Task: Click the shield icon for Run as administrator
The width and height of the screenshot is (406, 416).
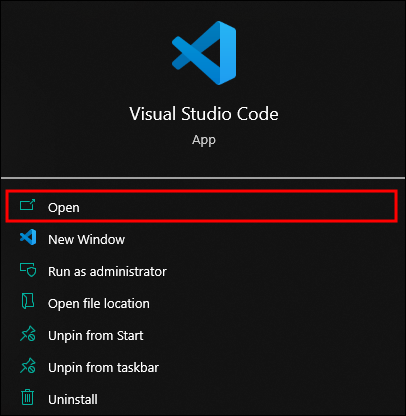Action: (x=28, y=270)
